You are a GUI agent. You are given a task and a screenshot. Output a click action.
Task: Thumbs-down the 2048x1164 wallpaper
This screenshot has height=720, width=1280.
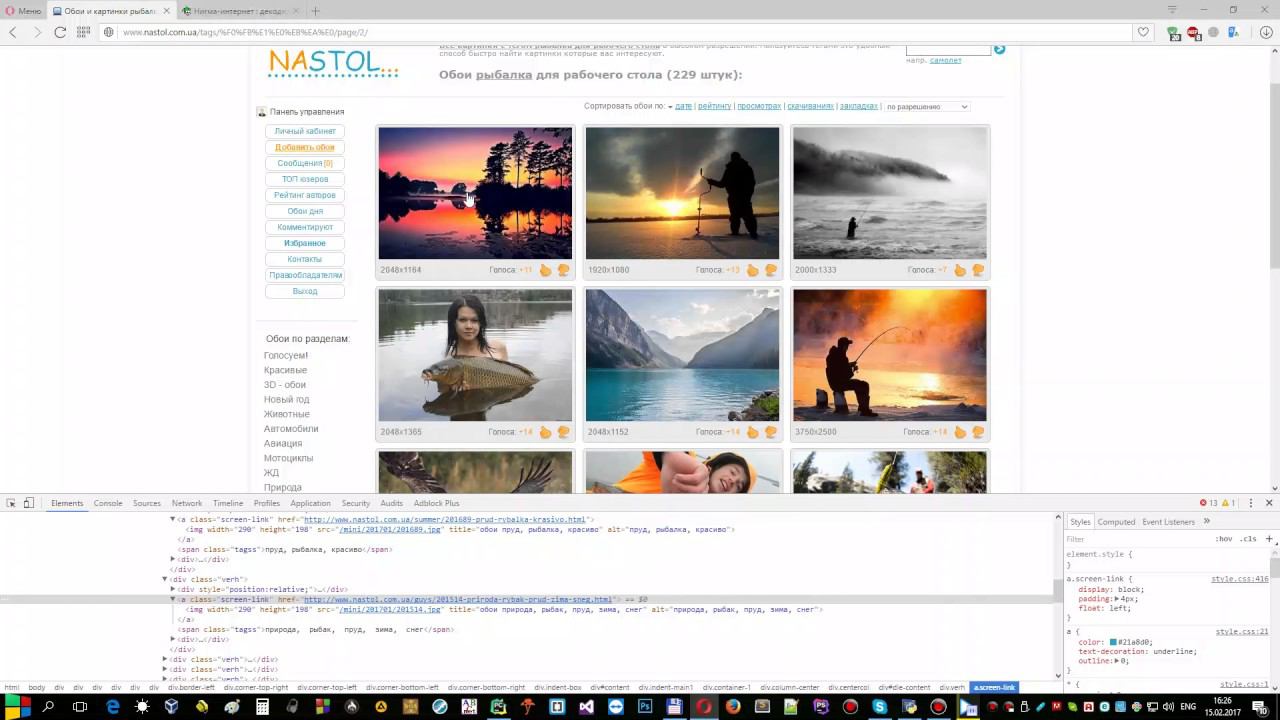point(563,270)
